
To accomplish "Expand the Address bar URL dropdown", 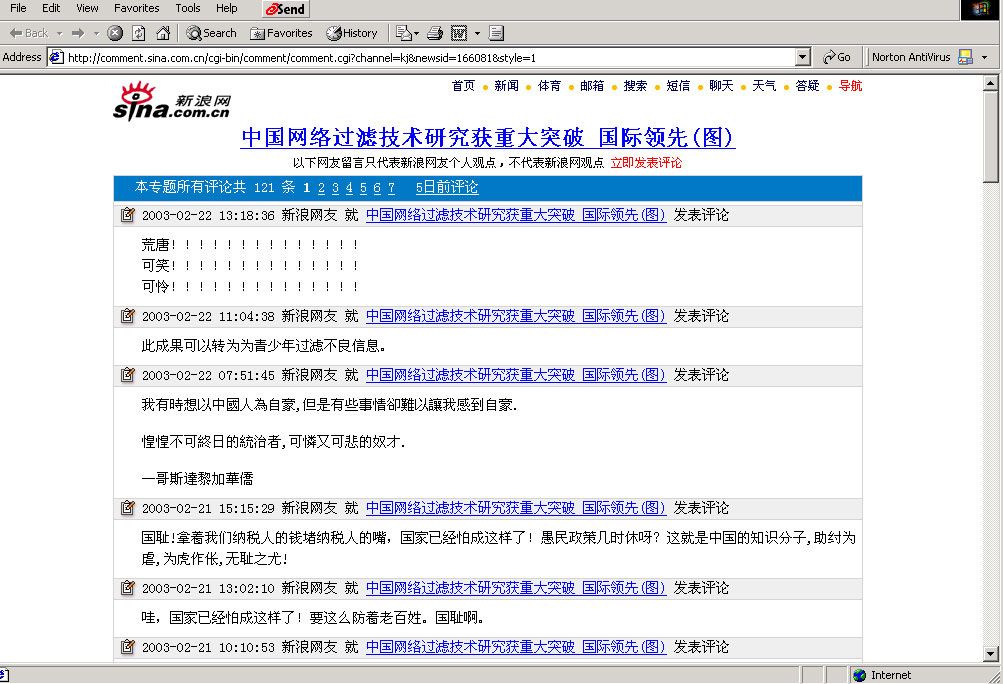I will (803, 57).
